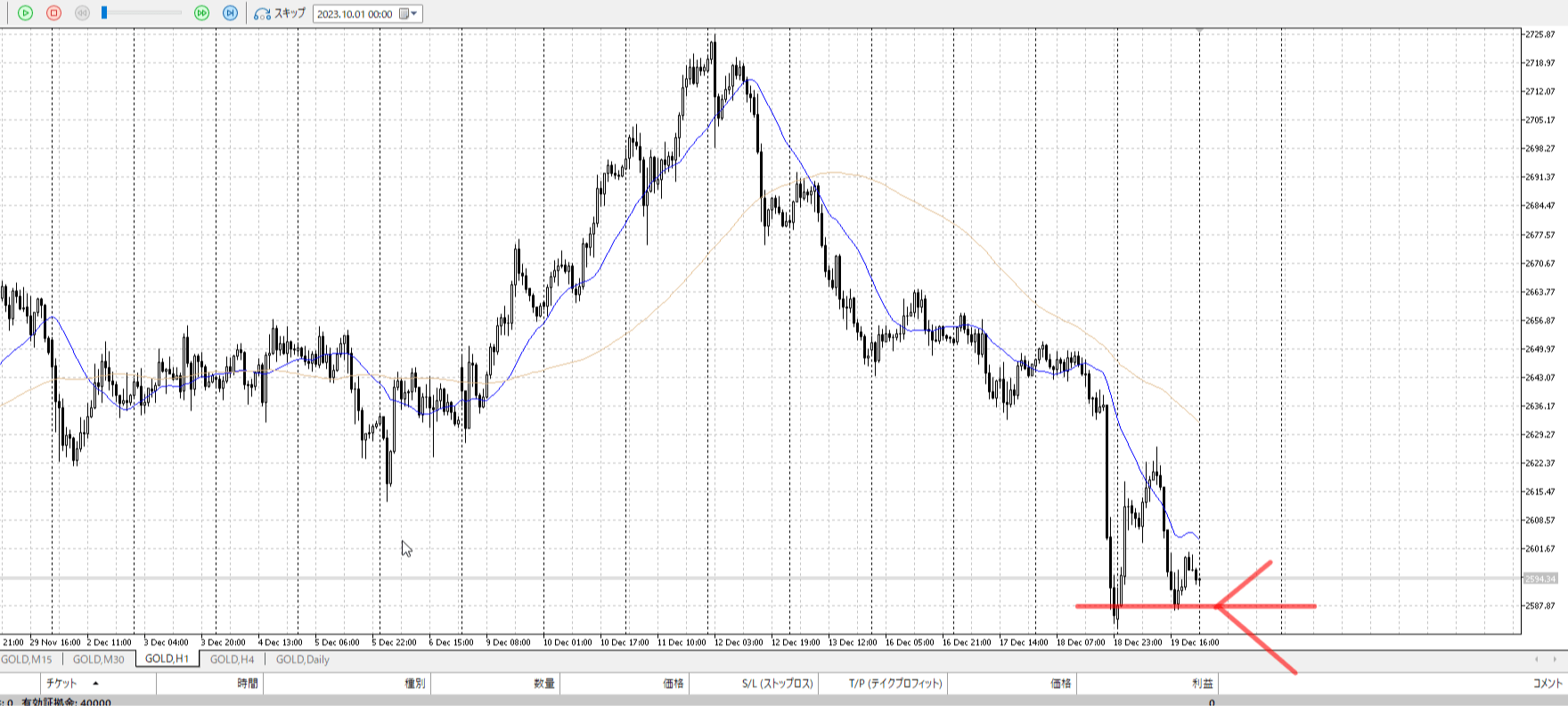Image resolution: width=1568 pixels, height=706 pixels.
Task: Open the GOLD,Daily chart tab
Action: coord(302,660)
